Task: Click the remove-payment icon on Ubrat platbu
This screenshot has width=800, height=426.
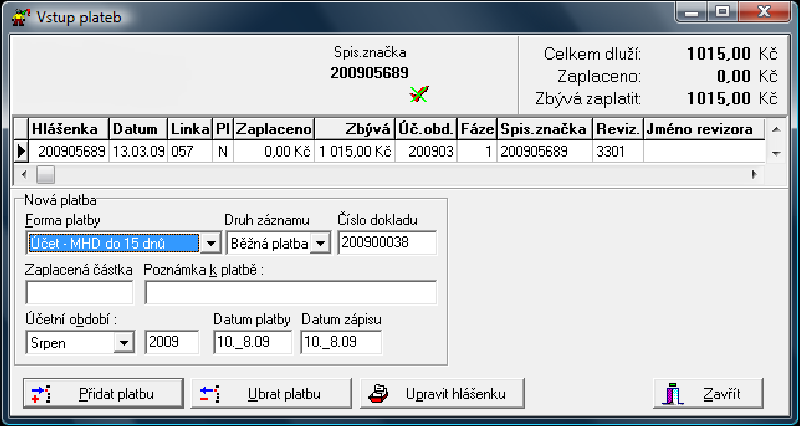Action: click(209, 394)
